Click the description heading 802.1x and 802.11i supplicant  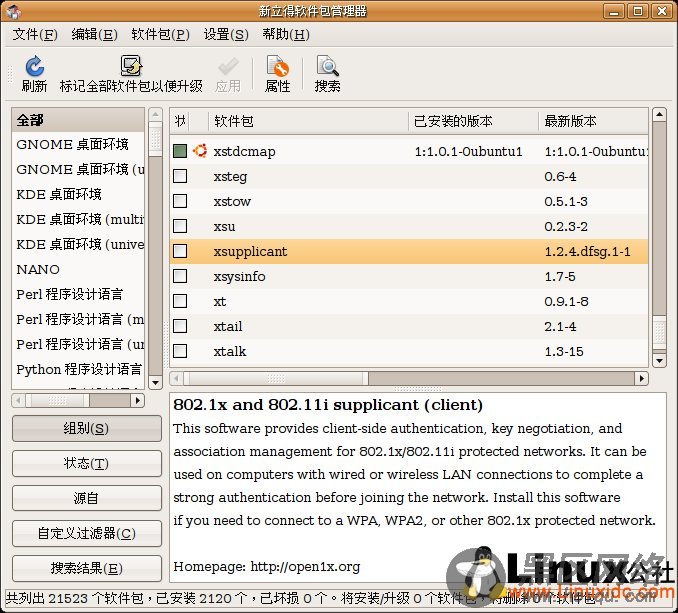click(327, 405)
